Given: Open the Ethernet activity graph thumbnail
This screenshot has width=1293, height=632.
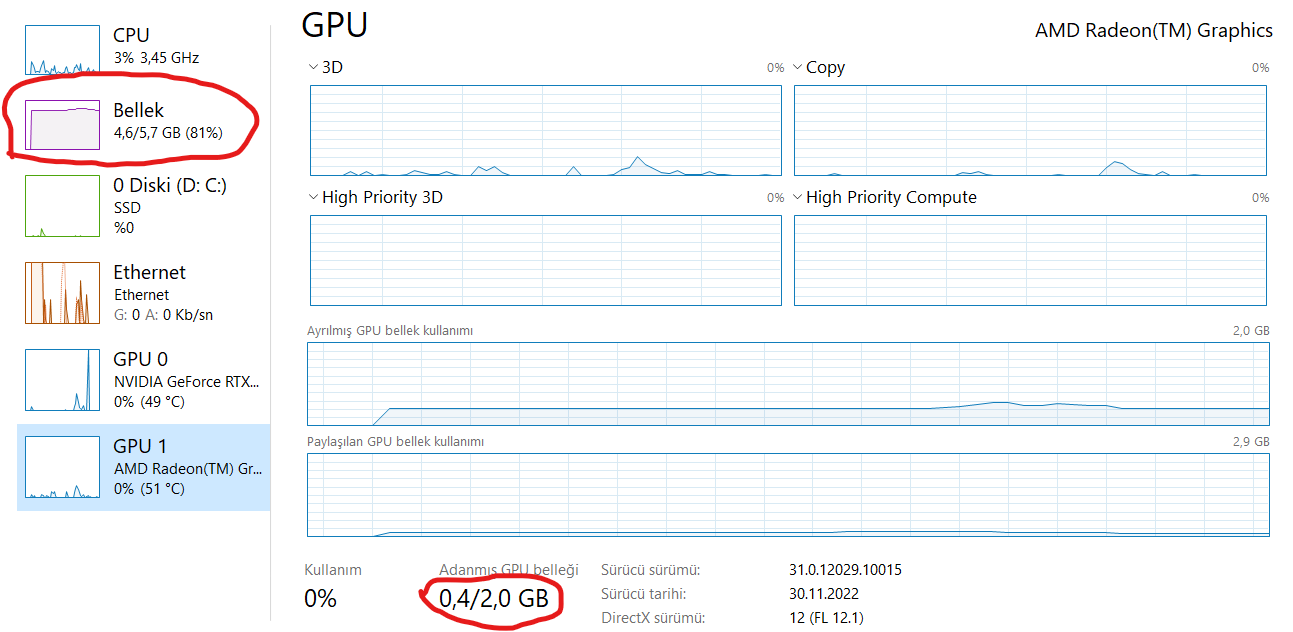Looking at the screenshot, I should pos(62,293).
